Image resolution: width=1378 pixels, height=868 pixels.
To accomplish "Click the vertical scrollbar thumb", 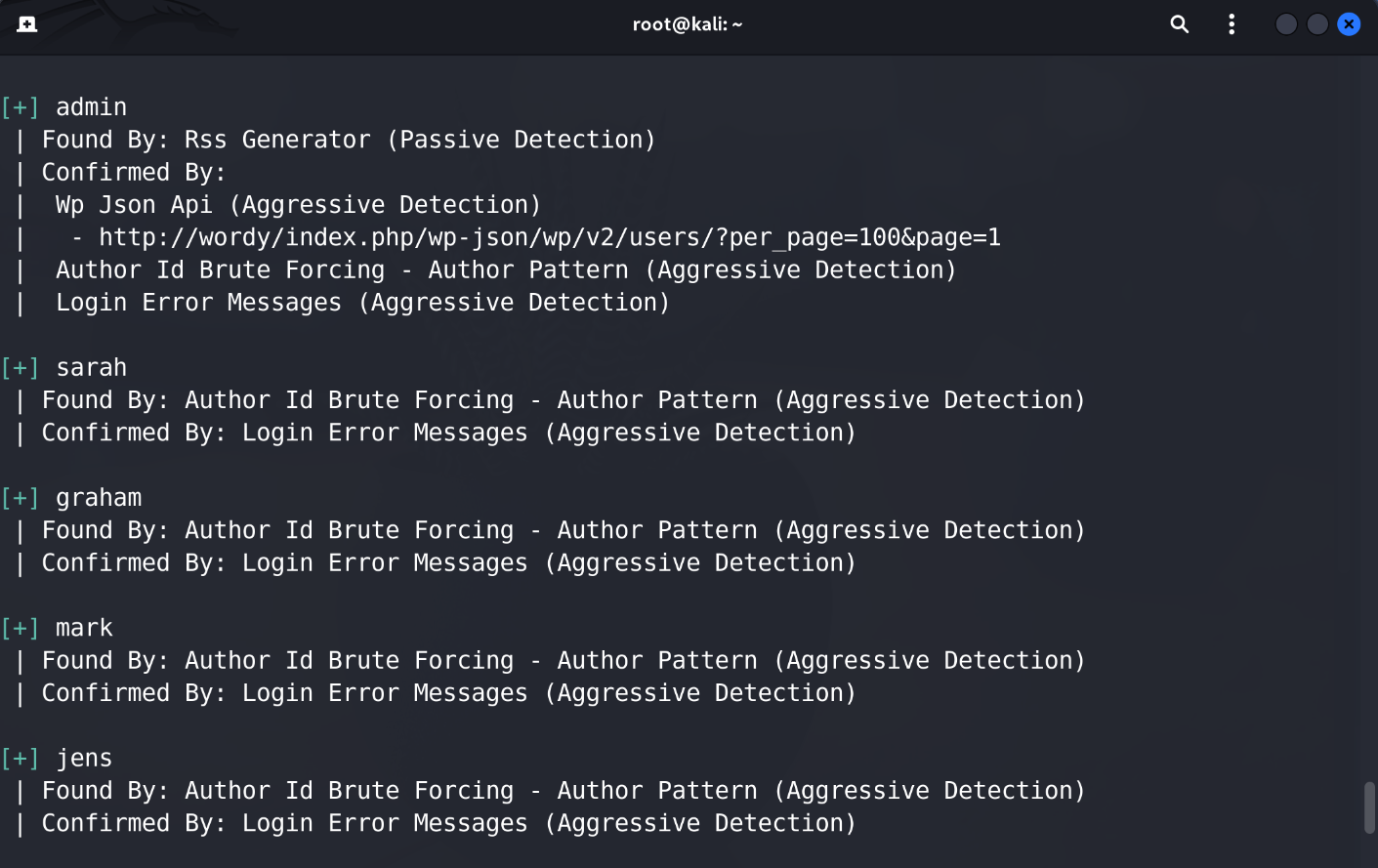I will click(x=1369, y=807).
